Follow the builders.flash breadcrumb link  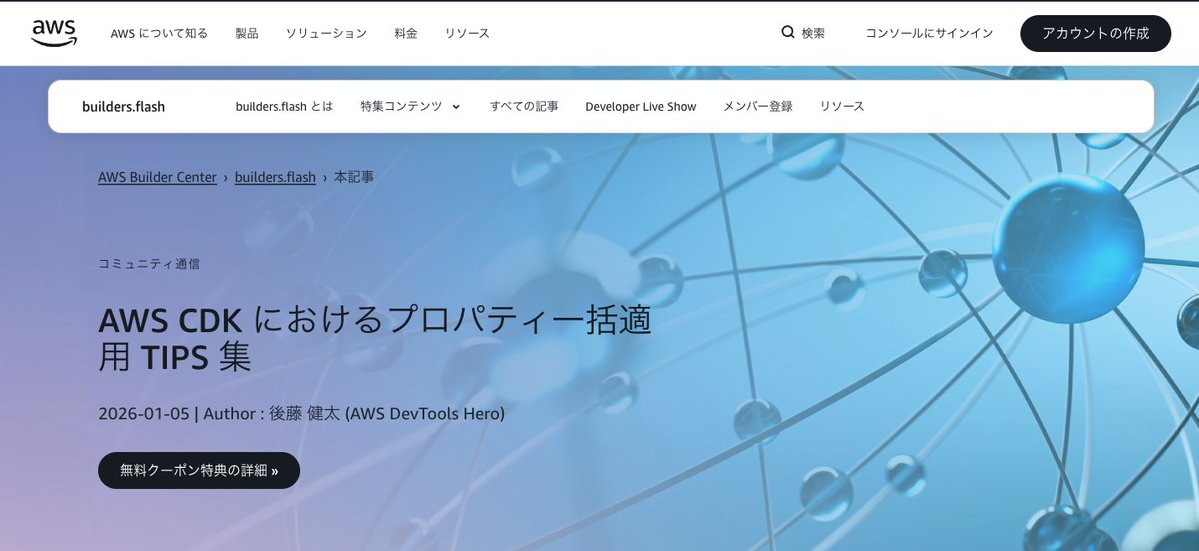pyautogui.click(x=275, y=177)
